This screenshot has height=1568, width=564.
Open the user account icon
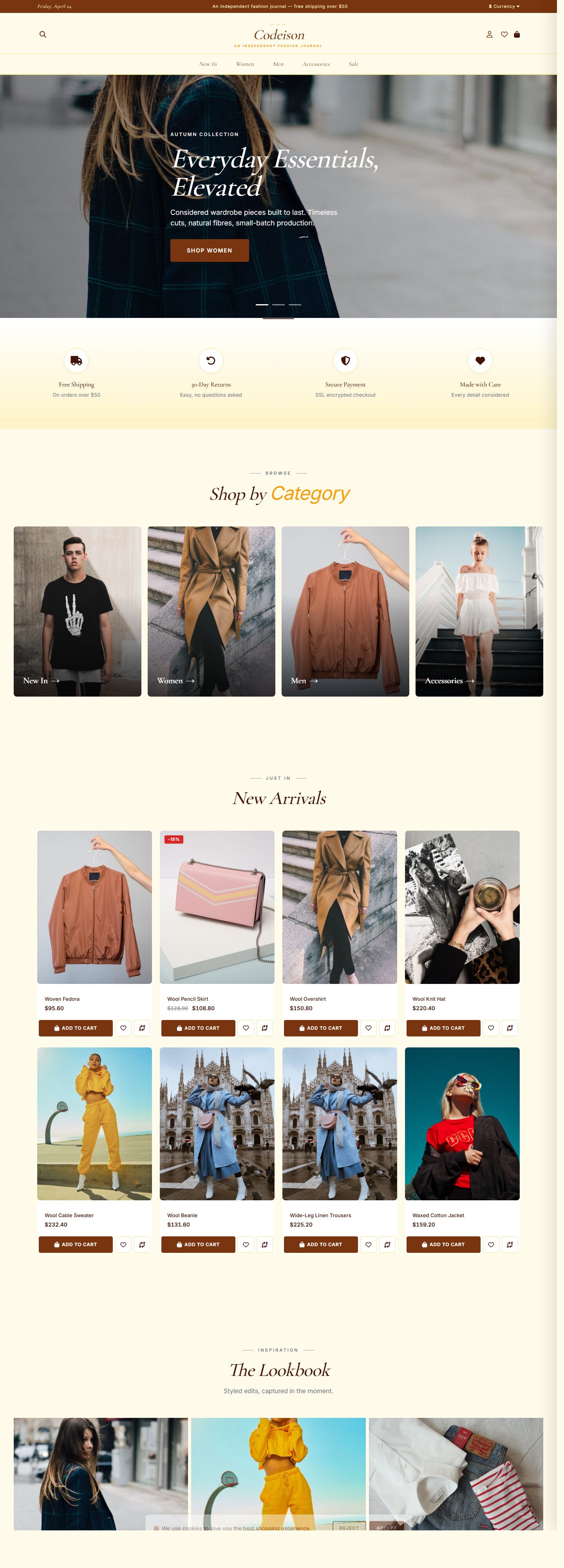coord(489,35)
